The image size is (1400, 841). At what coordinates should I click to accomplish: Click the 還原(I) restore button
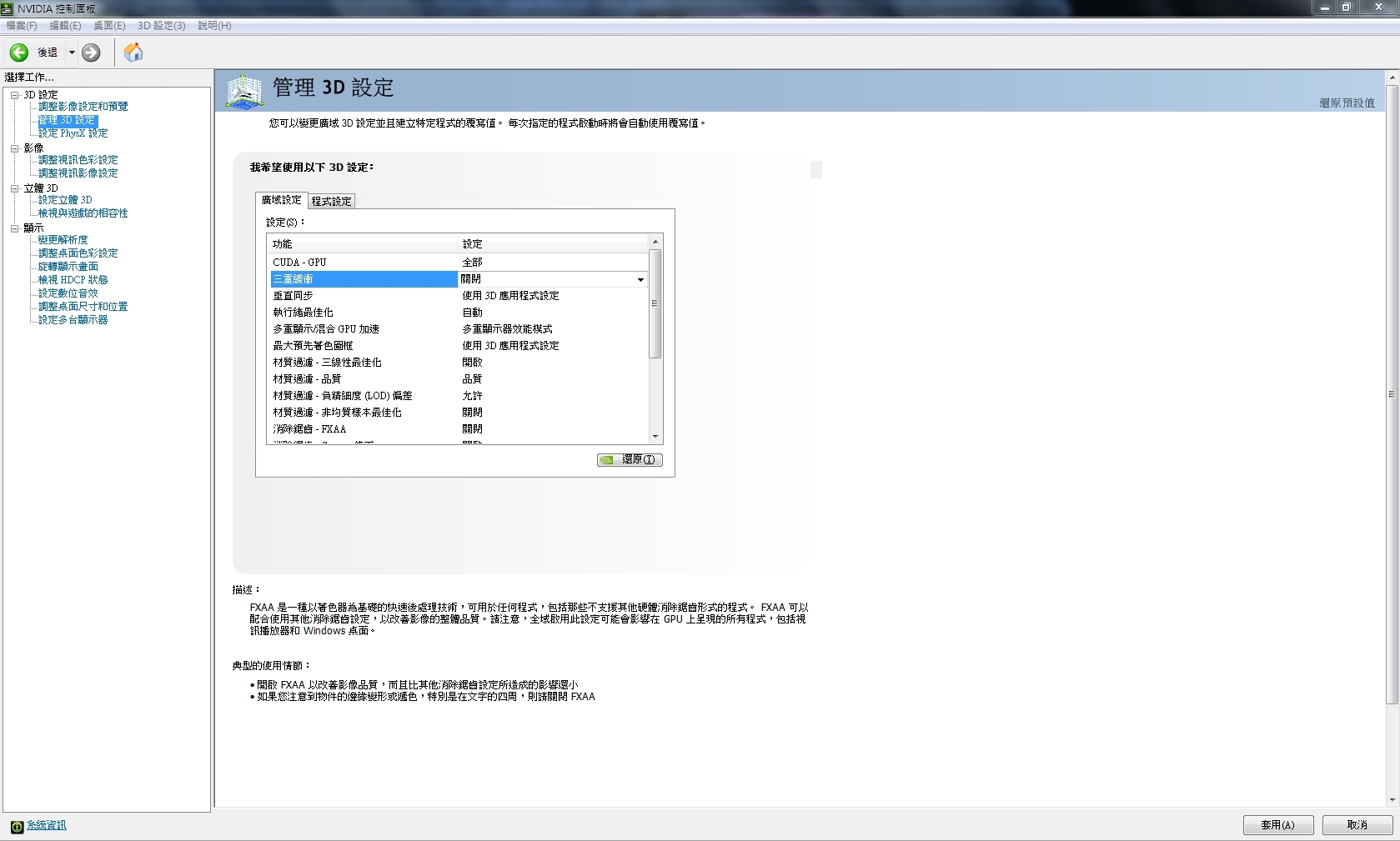pyautogui.click(x=630, y=460)
